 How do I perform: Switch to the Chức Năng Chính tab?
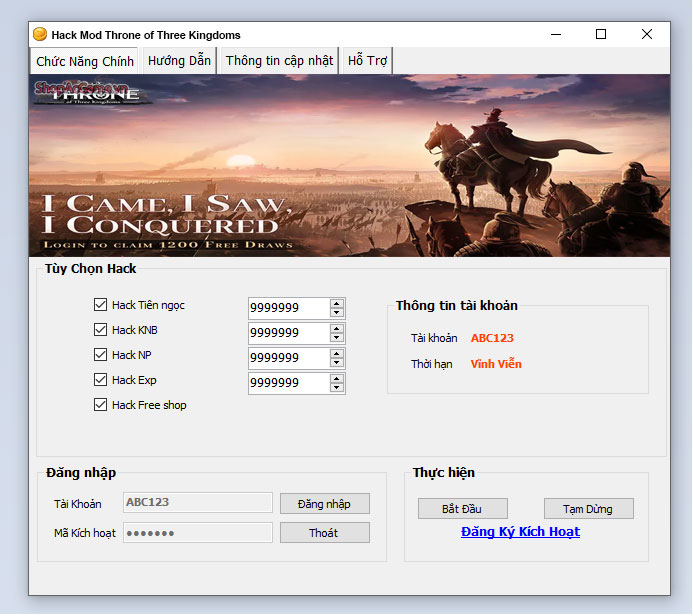(x=84, y=61)
